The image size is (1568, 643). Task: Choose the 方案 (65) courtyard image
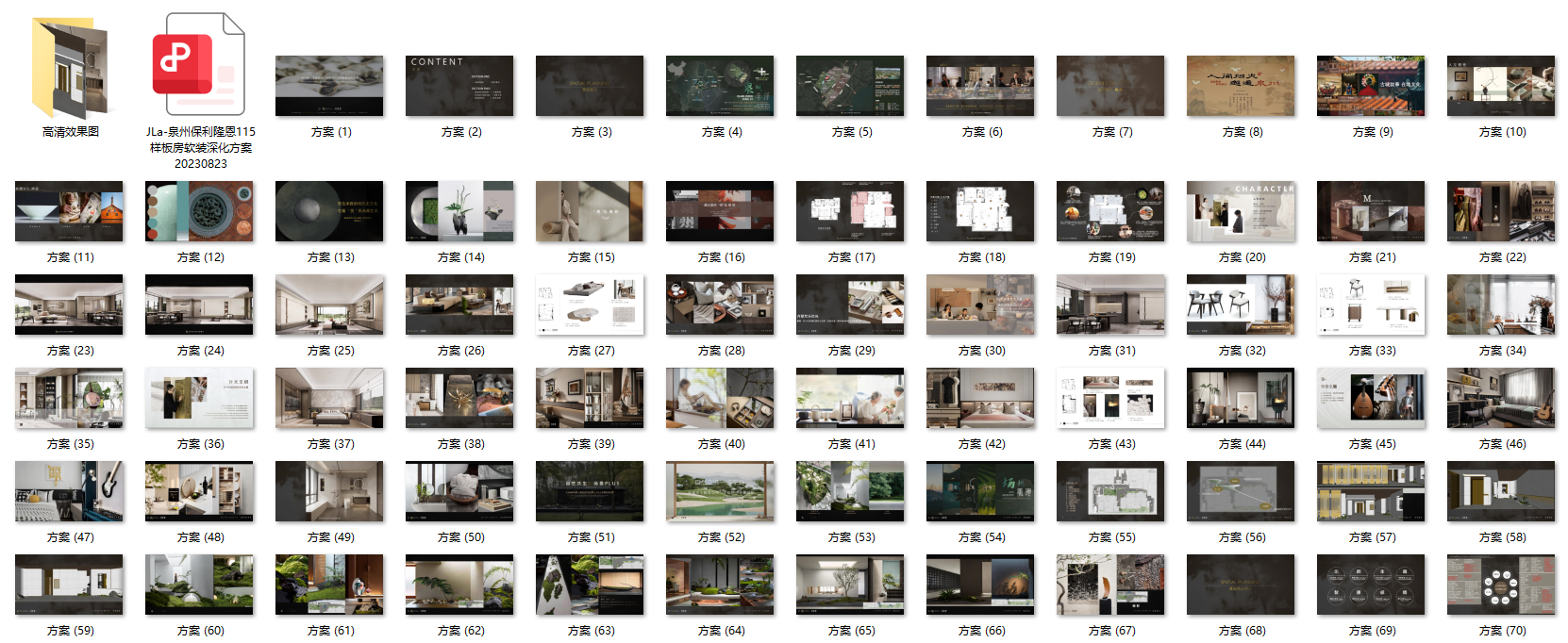click(850, 585)
